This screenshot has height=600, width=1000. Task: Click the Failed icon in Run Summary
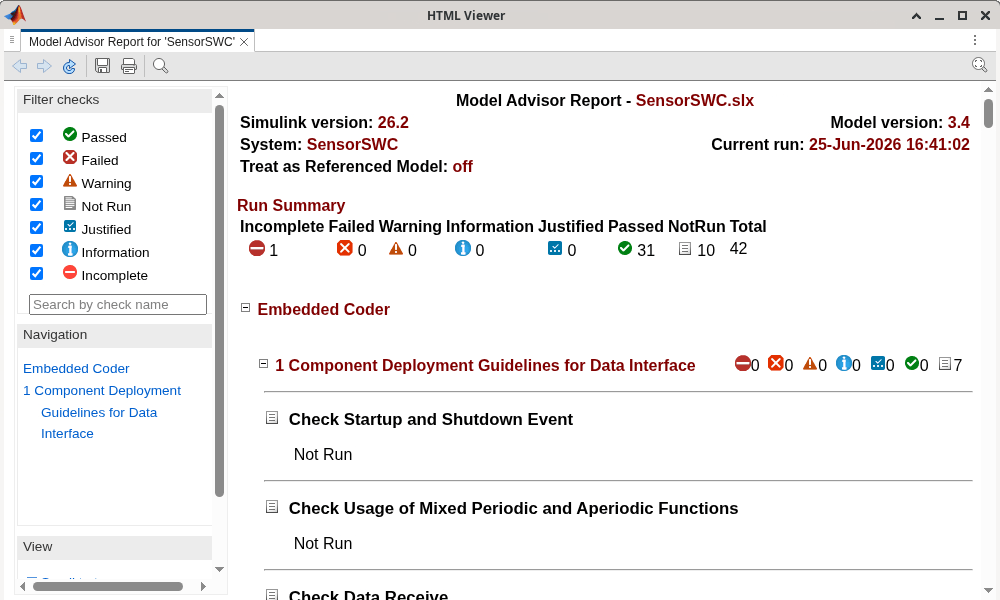344,248
